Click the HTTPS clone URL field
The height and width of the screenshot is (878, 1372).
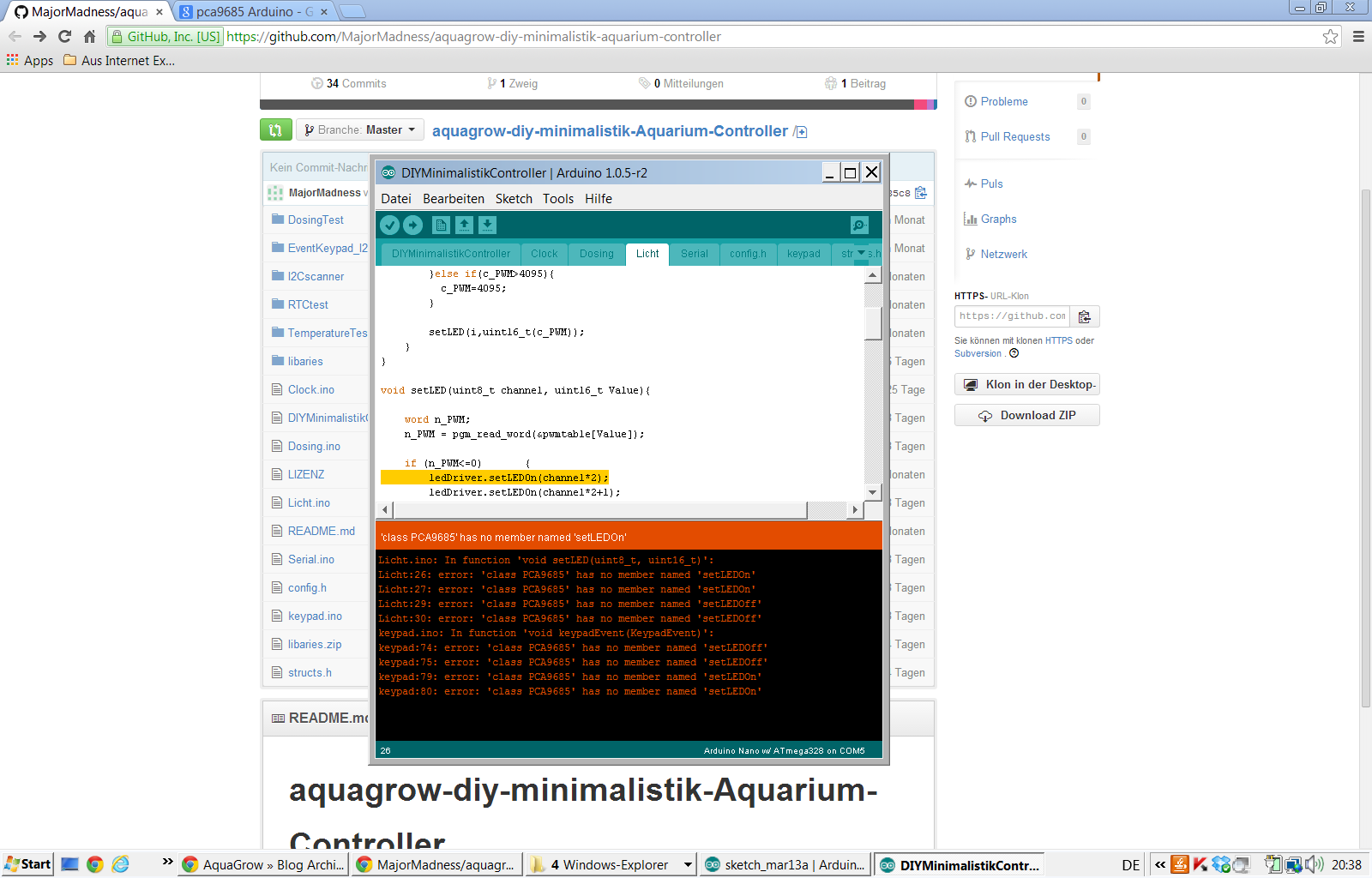point(1012,316)
